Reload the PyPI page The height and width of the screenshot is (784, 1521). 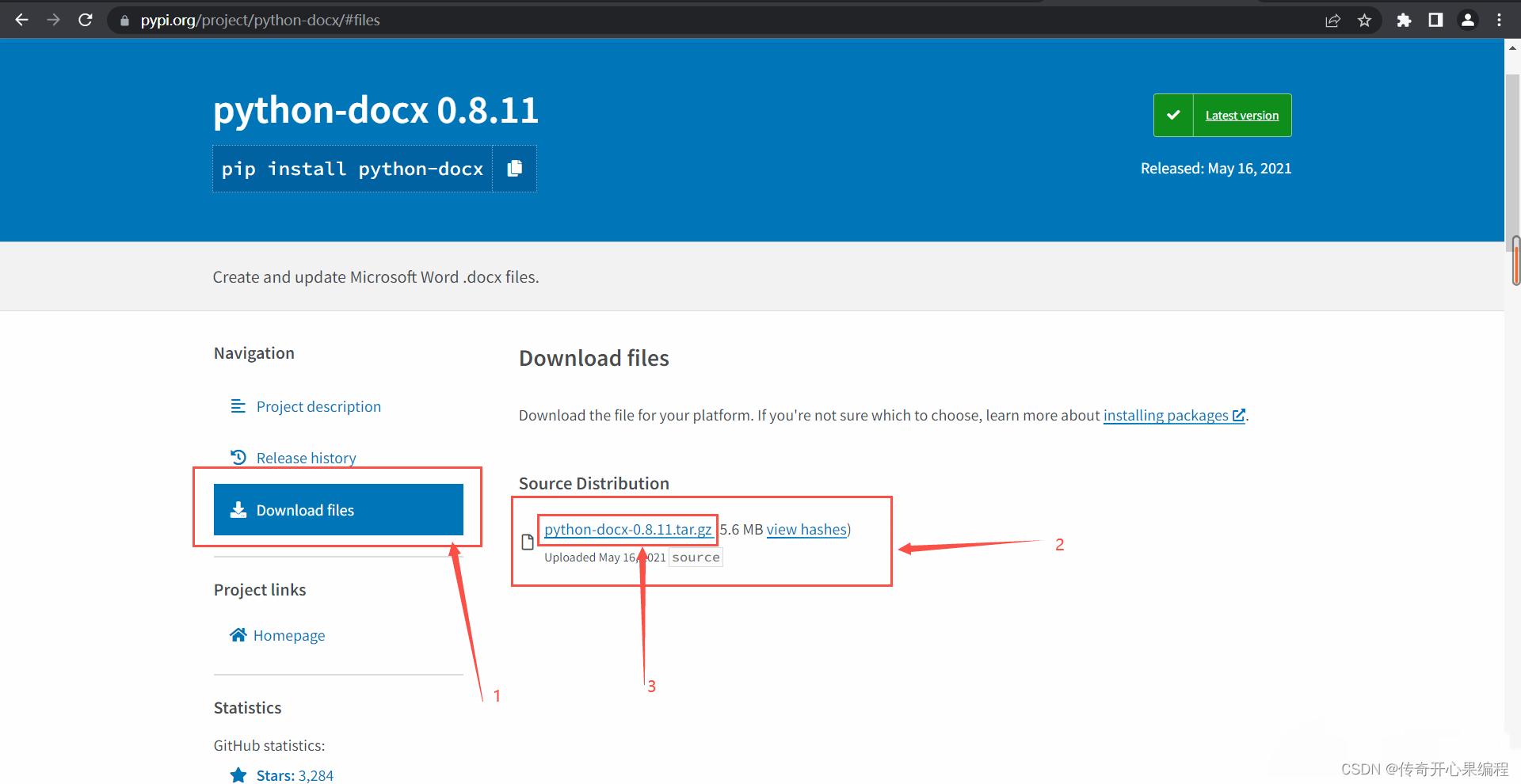86,20
